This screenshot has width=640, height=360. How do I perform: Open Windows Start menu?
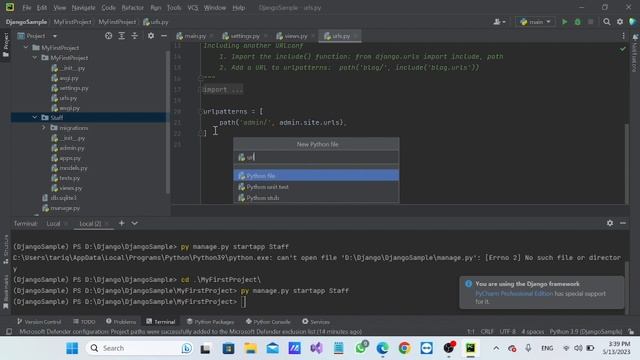tap(72, 348)
